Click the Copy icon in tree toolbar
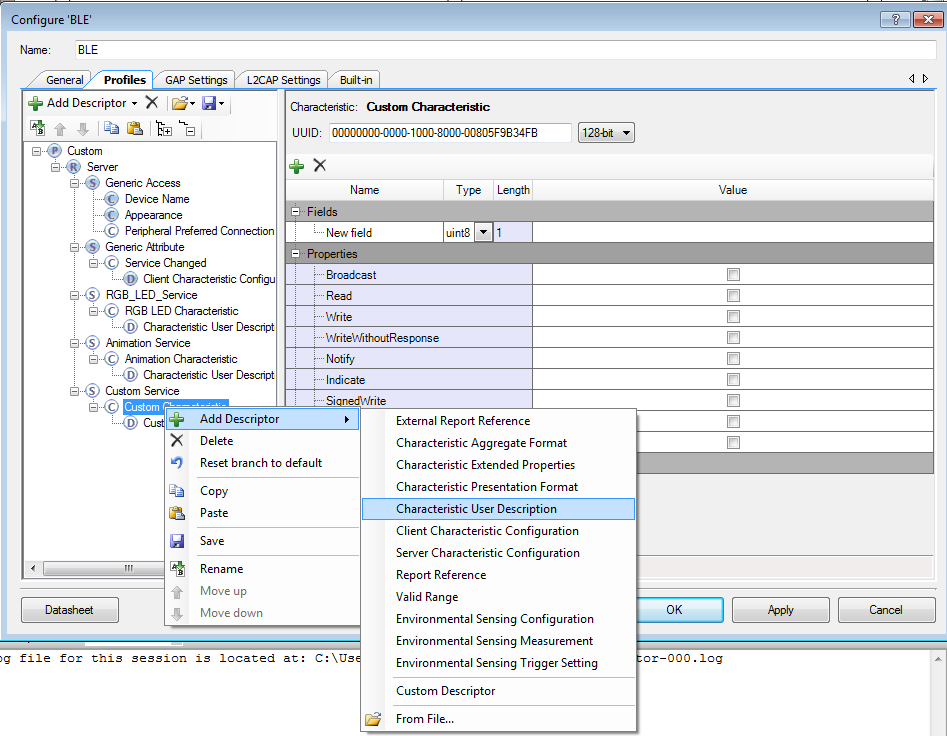The width and height of the screenshot is (947, 736). [112, 128]
